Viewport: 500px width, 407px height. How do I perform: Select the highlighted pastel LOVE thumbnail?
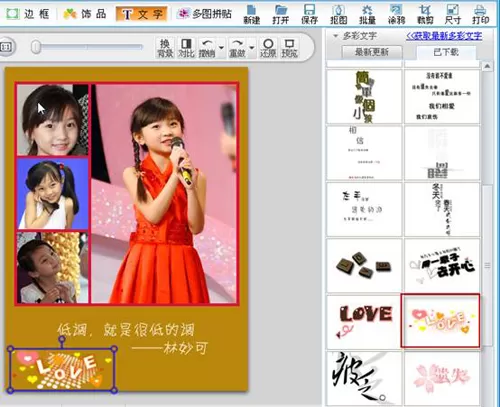coord(440,321)
